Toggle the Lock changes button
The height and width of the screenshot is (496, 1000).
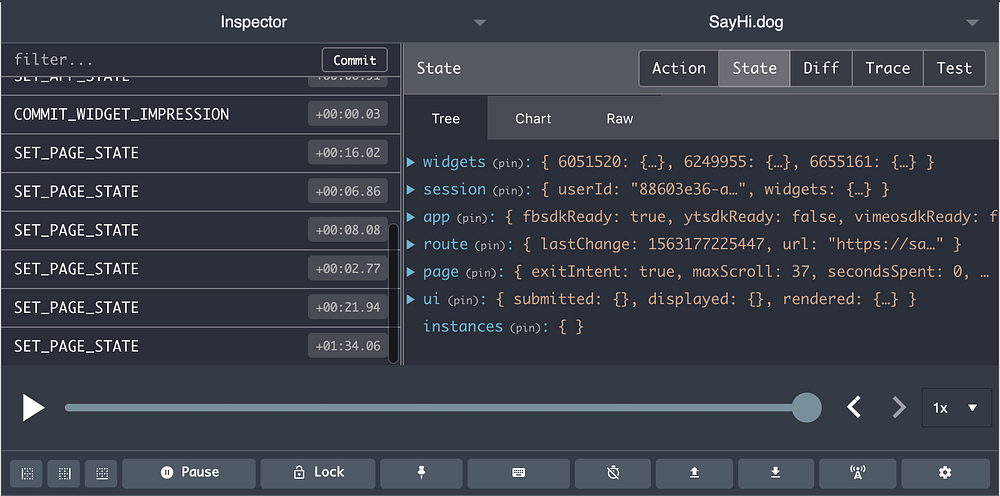(x=317, y=473)
